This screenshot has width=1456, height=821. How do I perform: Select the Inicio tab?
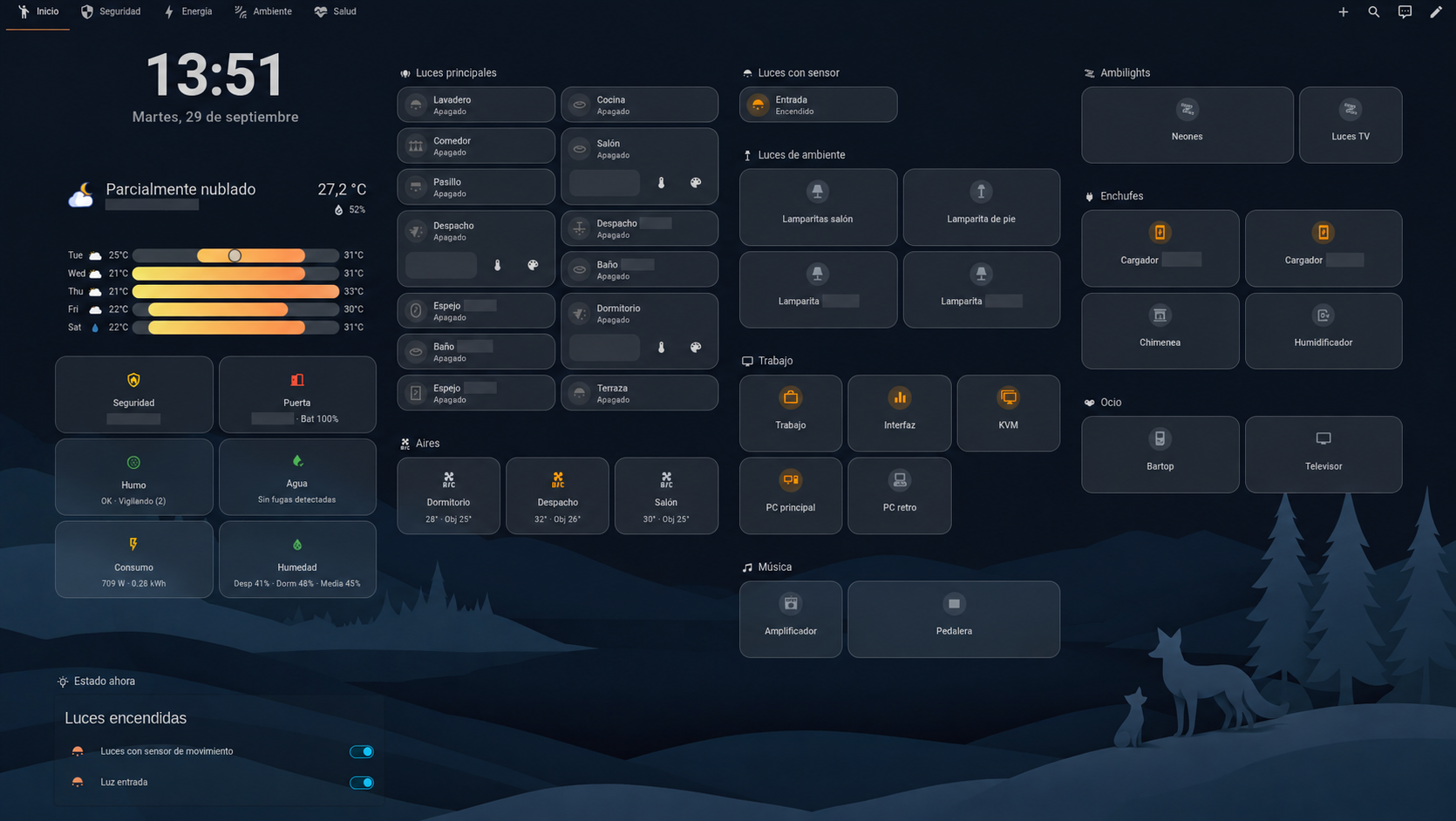point(38,12)
